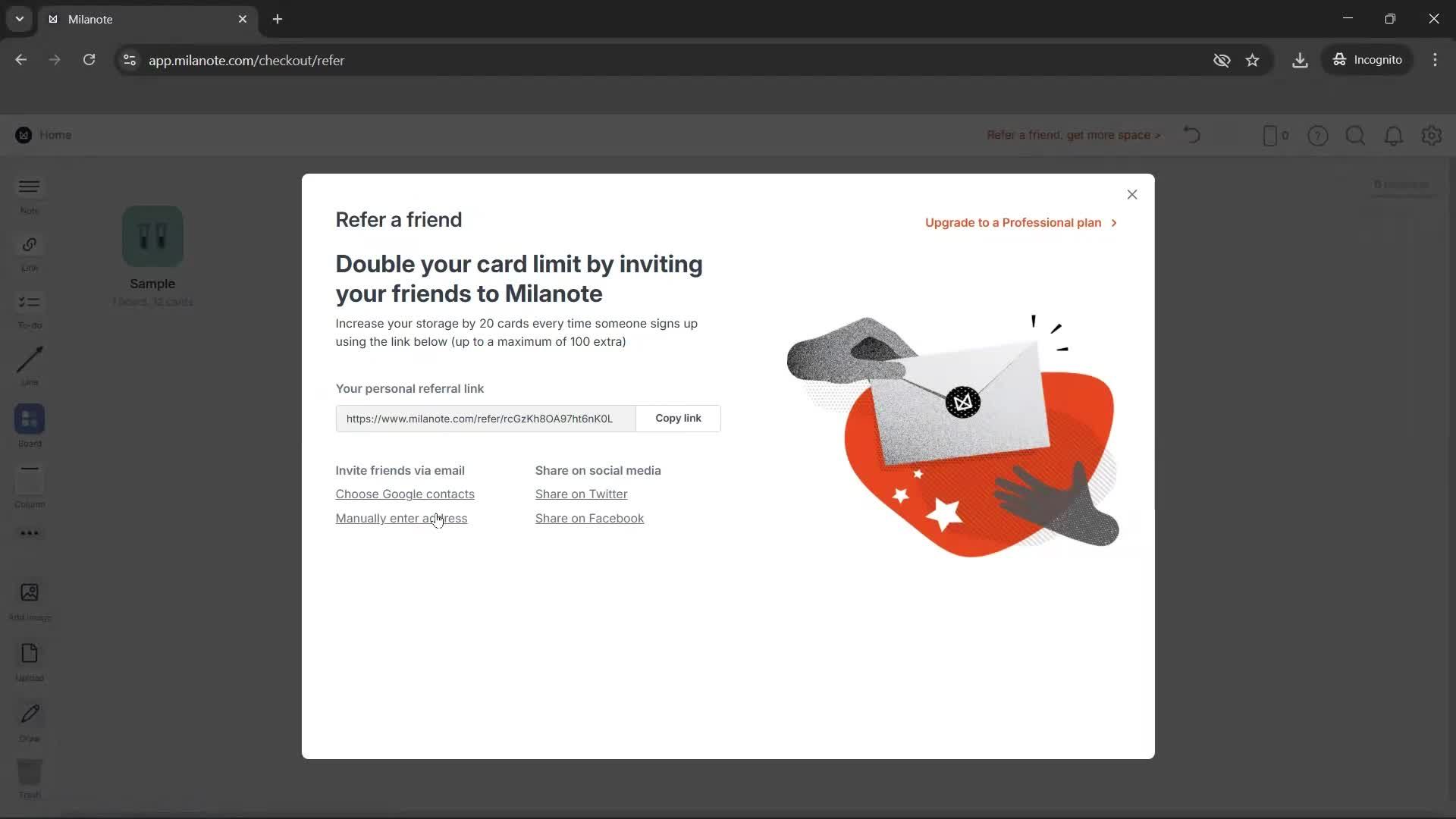
Task: Open Choose Google contacts link
Action: click(405, 494)
